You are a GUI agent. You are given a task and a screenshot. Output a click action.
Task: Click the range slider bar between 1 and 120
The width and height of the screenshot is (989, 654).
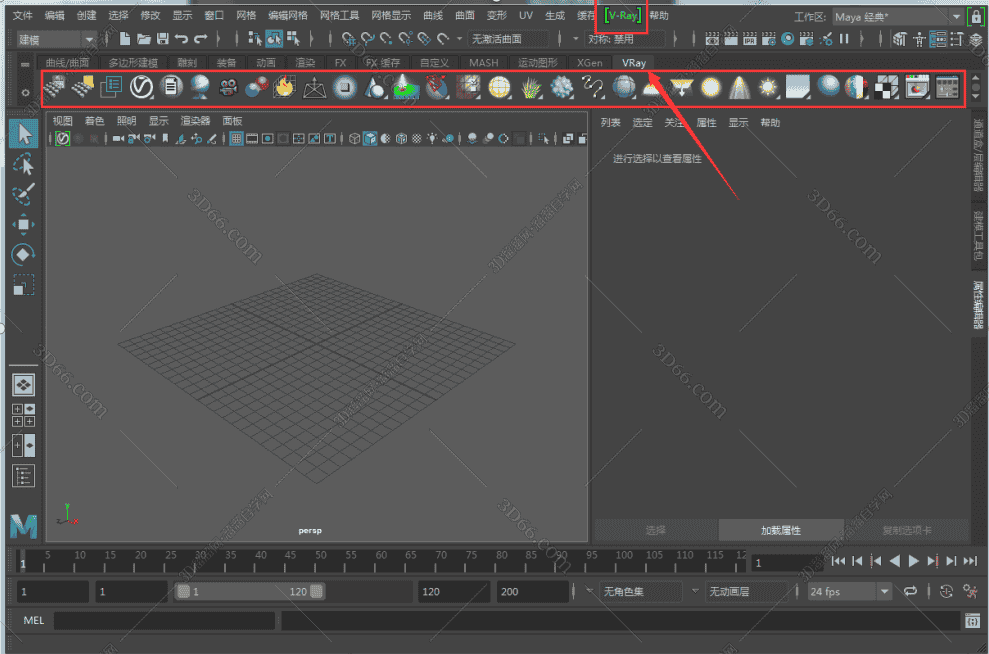click(x=250, y=591)
